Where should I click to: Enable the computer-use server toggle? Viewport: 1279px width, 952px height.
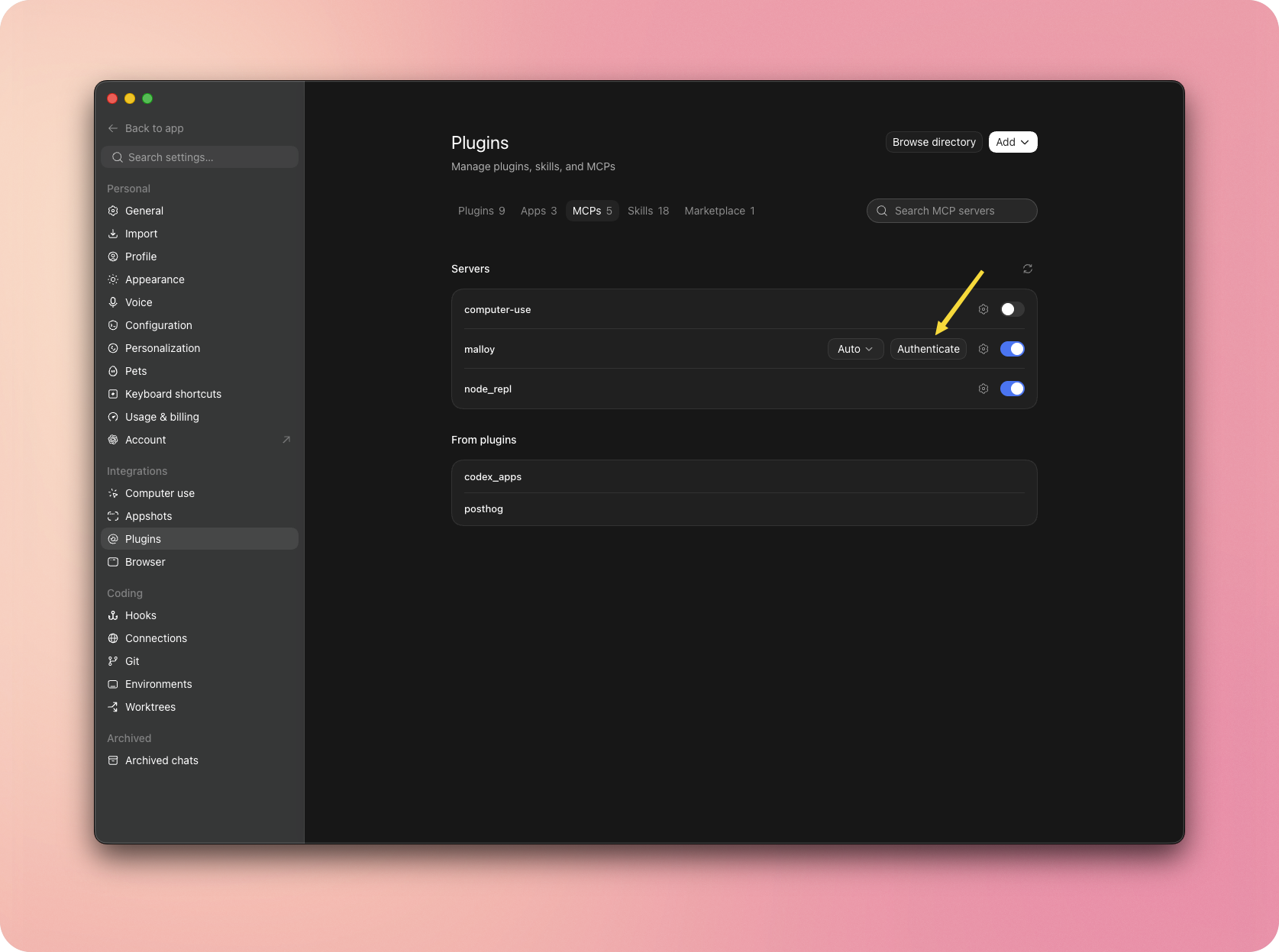point(1013,309)
